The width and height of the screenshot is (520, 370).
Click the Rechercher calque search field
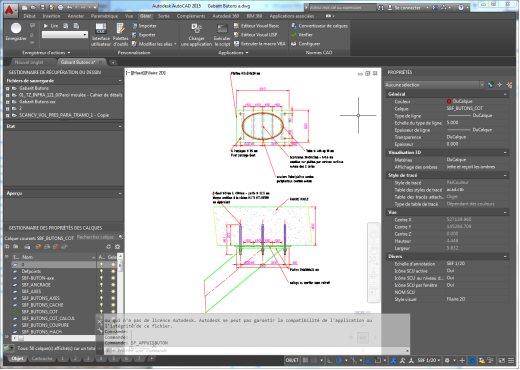pos(97,237)
